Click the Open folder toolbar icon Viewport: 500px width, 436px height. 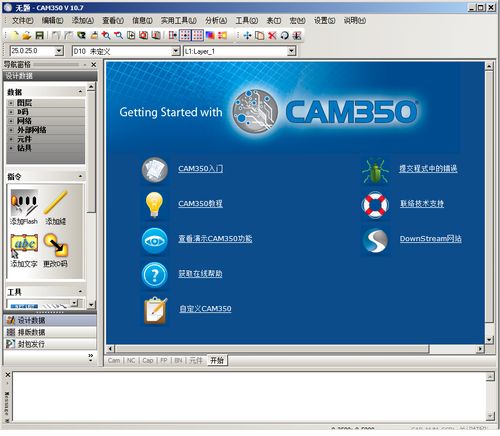click(x=27, y=35)
